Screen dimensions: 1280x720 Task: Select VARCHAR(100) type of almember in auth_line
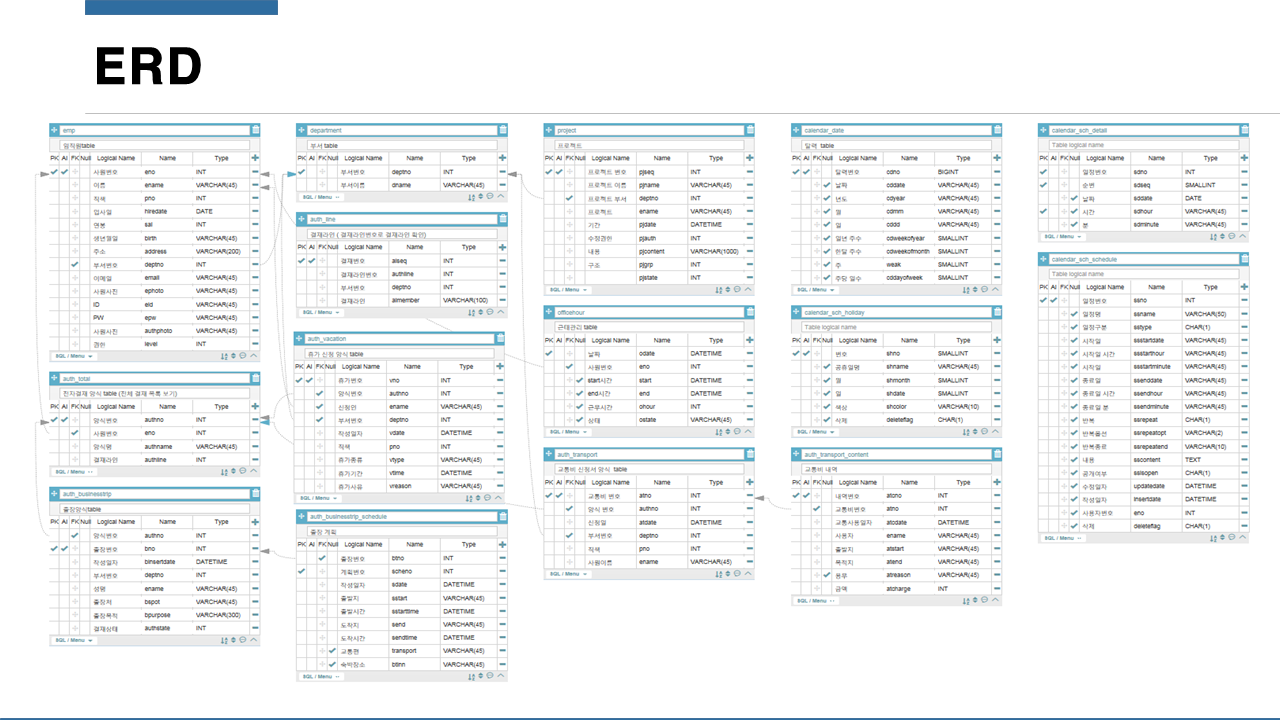(x=468, y=300)
